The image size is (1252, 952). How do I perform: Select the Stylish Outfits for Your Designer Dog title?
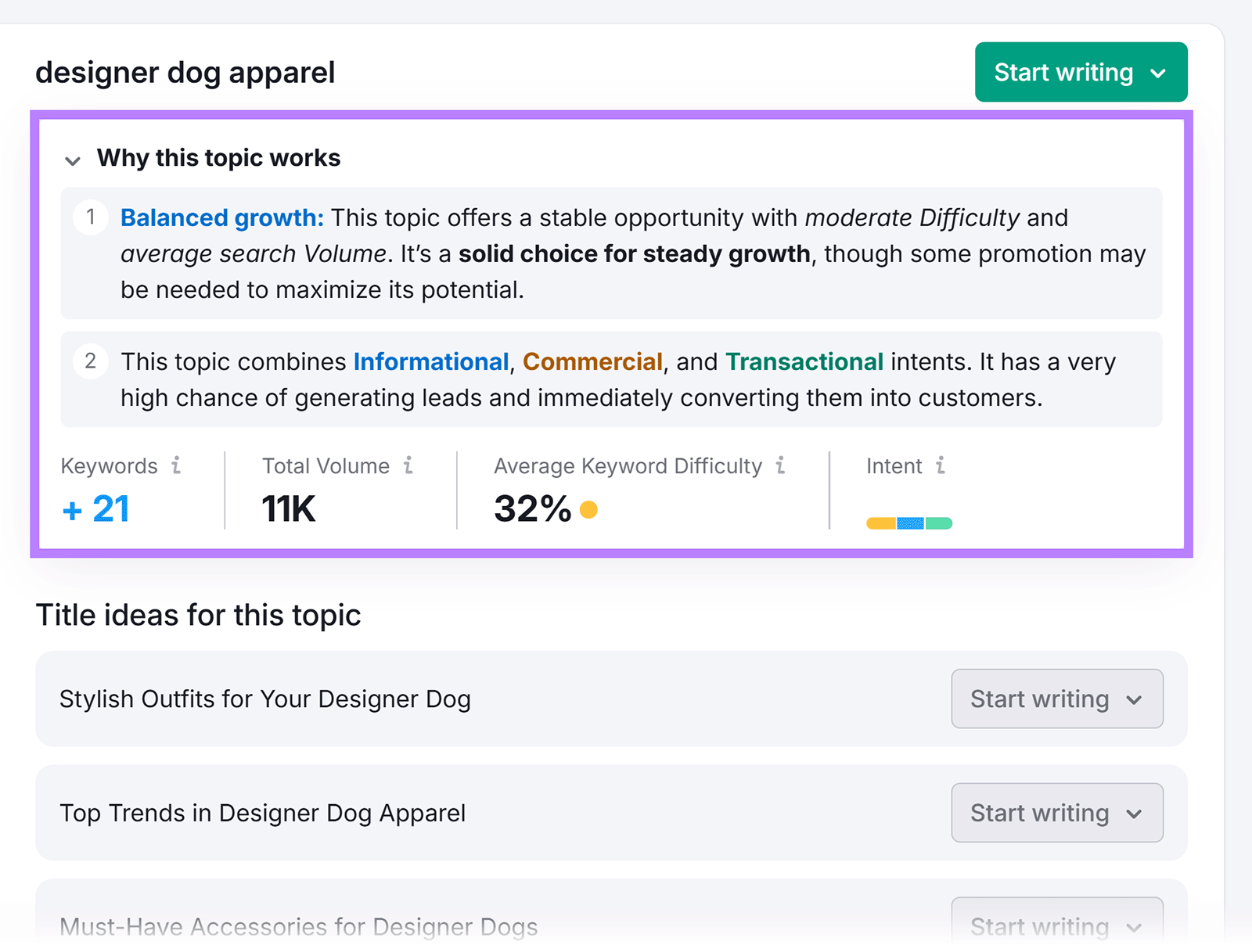[x=264, y=699]
